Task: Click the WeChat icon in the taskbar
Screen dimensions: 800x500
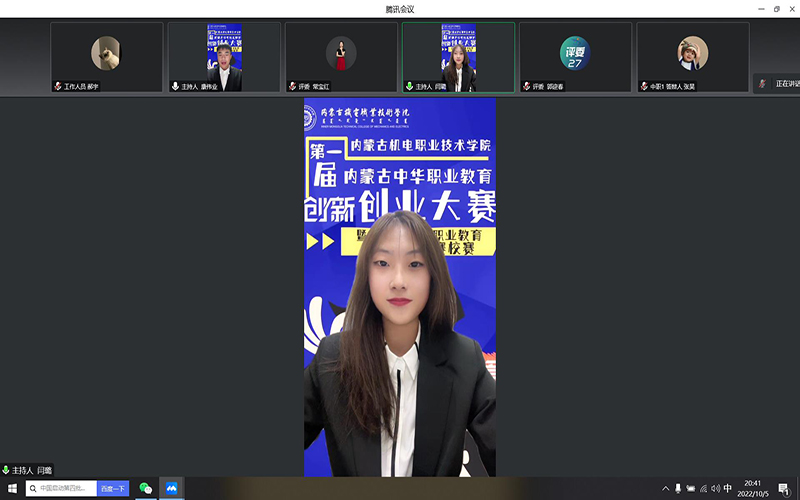Action: (146, 488)
